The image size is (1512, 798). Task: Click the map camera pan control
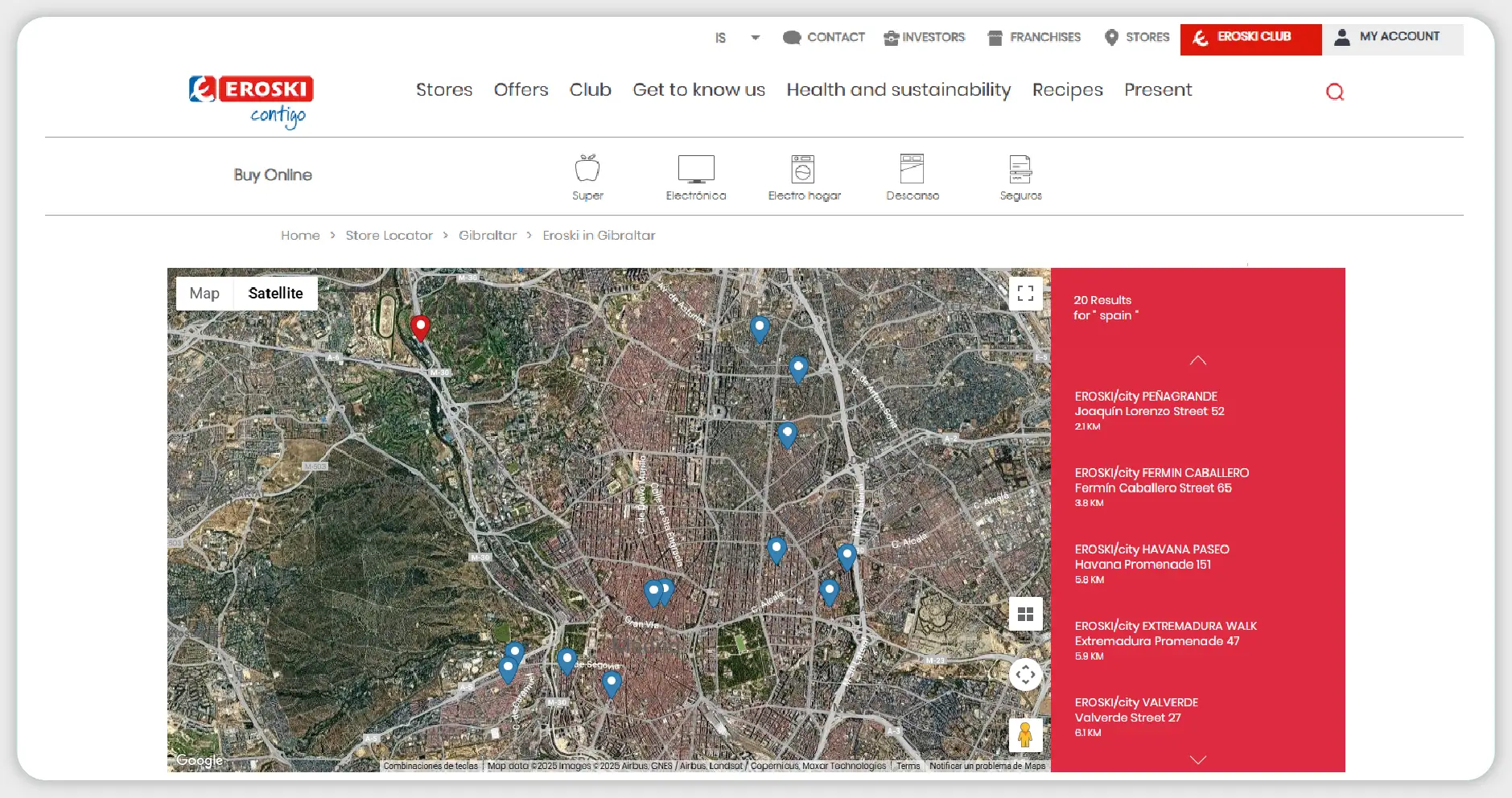pyautogui.click(x=1025, y=674)
